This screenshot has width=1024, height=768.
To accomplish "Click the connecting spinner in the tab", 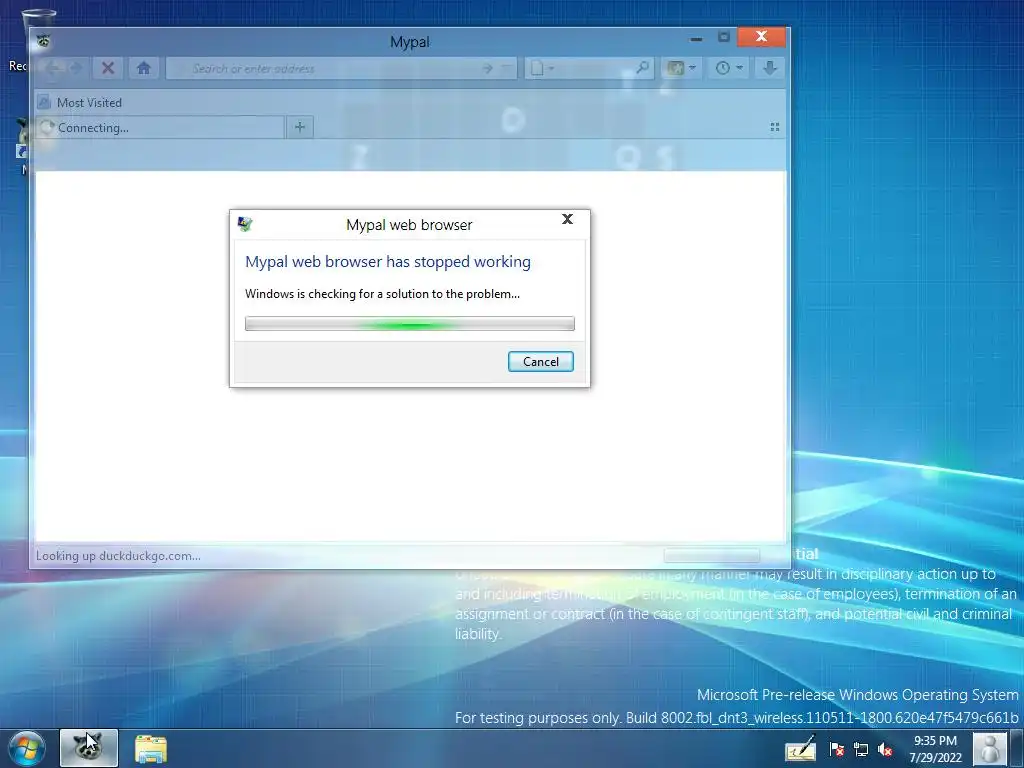I will coord(46,127).
